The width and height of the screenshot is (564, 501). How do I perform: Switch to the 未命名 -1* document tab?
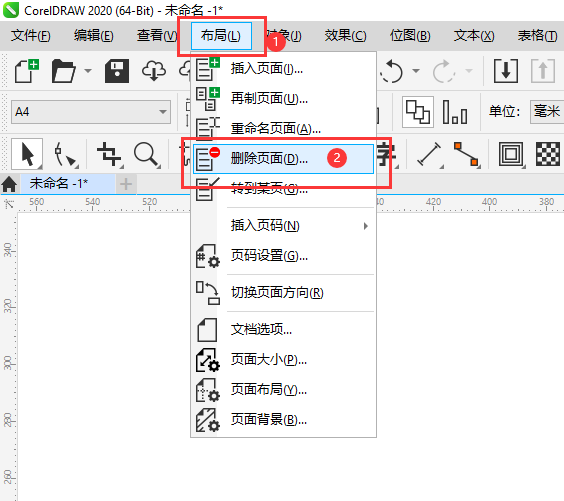68,183
